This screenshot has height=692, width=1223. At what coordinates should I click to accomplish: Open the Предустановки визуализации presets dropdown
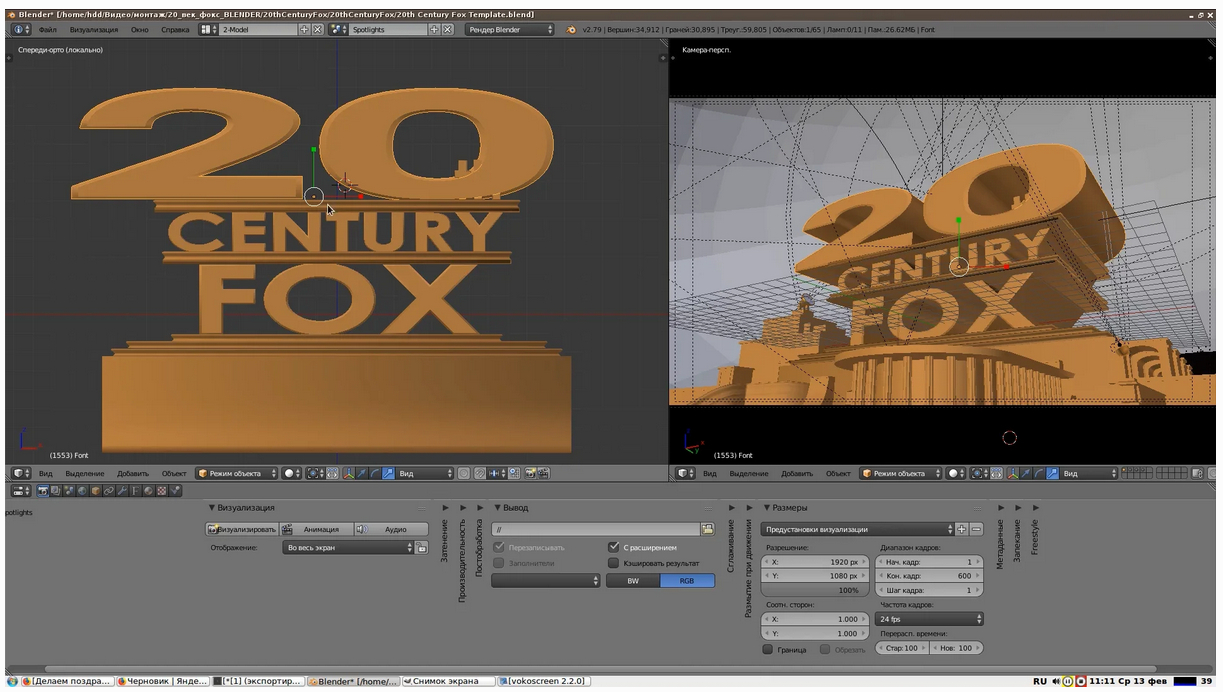857,529
